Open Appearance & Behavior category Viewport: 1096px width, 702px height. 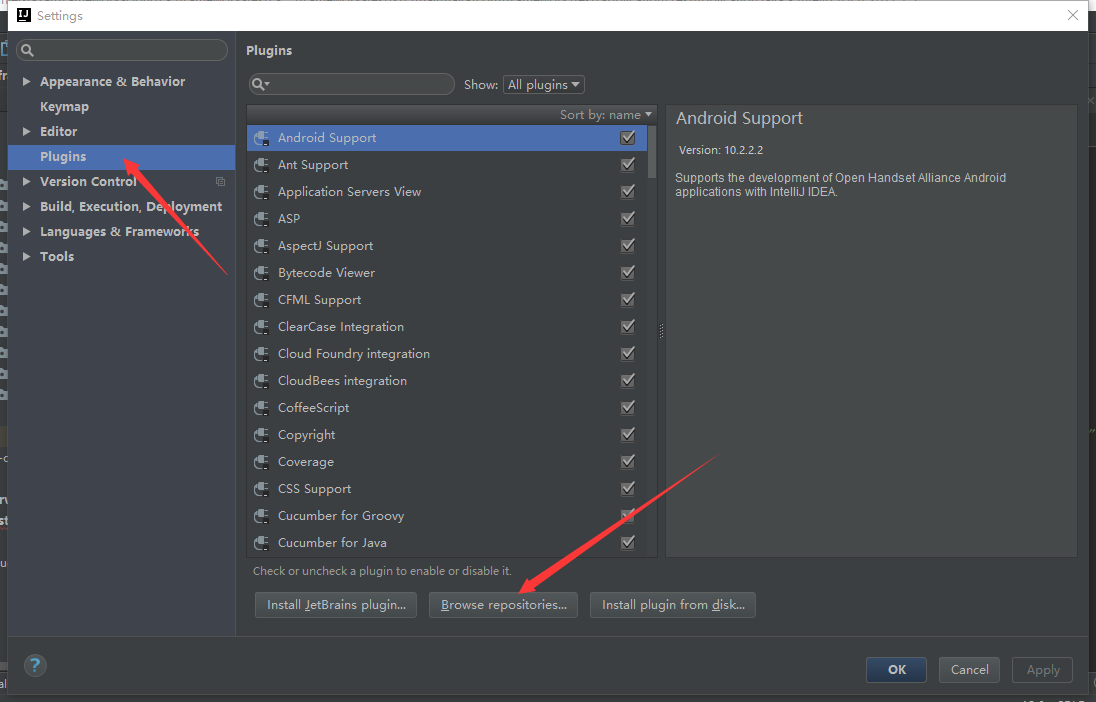click(x=113, y=82)
